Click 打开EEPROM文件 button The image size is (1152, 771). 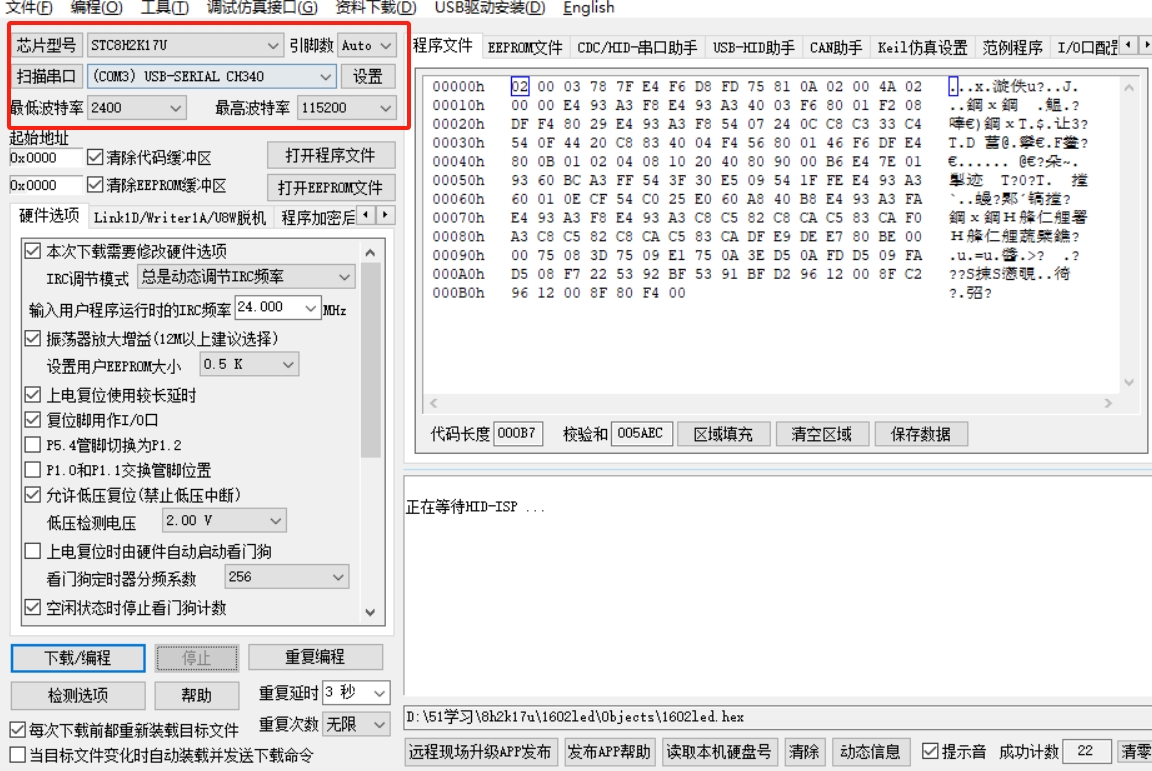tap(331, 188)
